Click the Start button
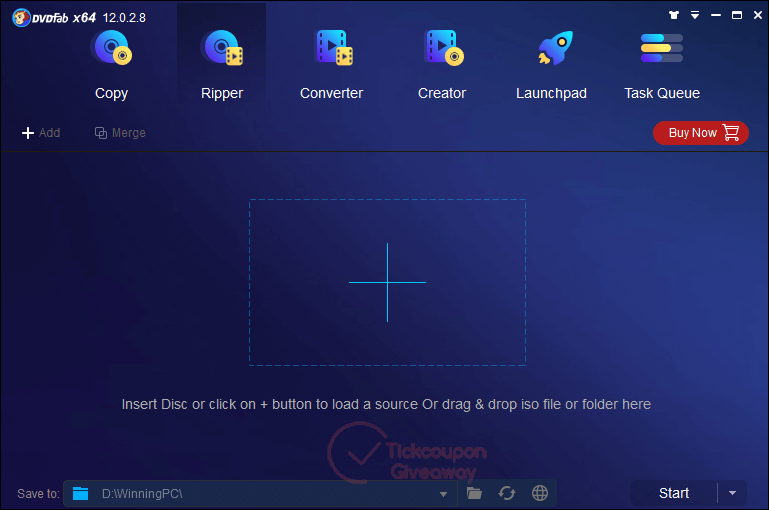This screenshot has height=510, width=769. [674, 493]
